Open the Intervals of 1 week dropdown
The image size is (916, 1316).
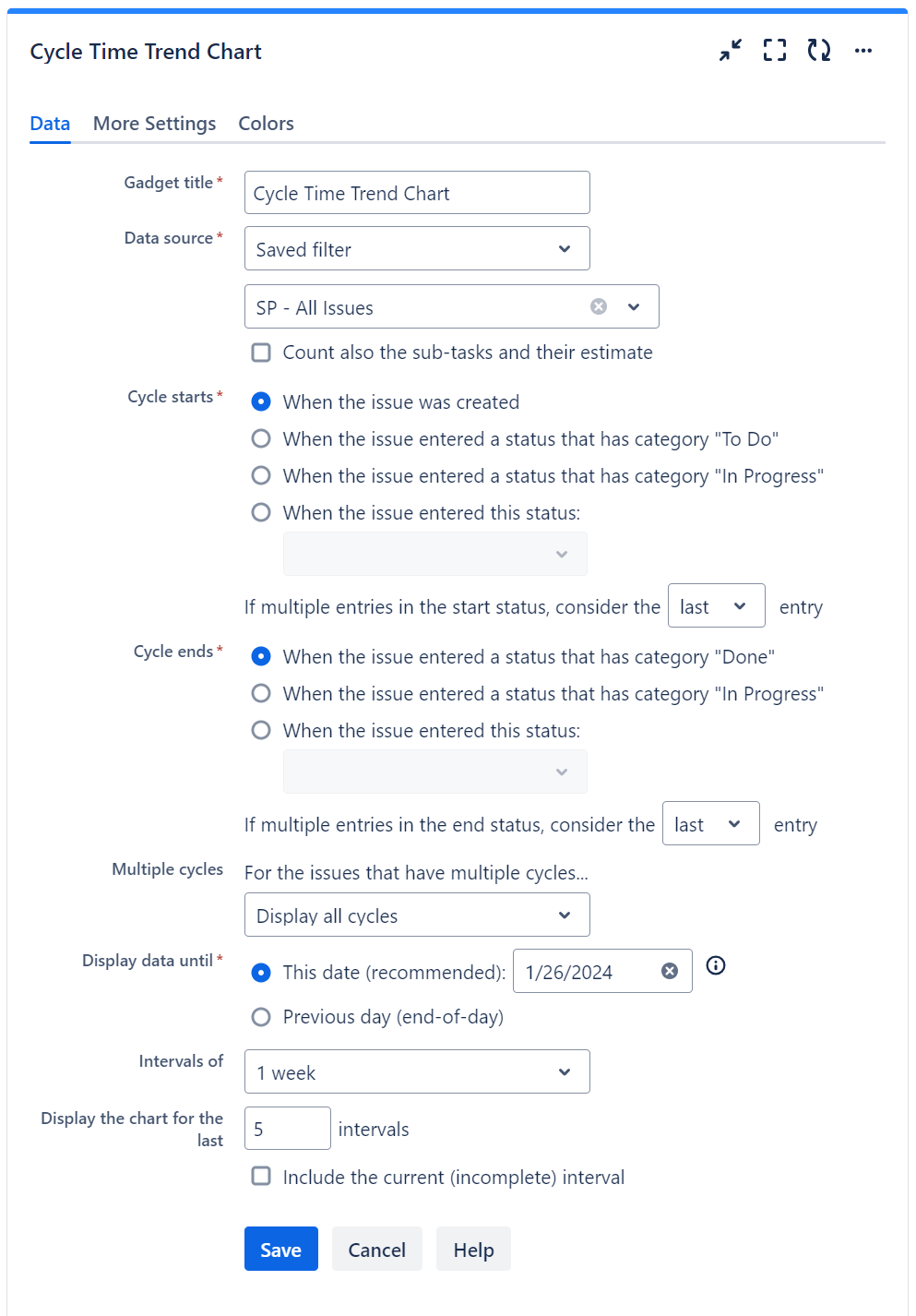tap(417, 1072)
